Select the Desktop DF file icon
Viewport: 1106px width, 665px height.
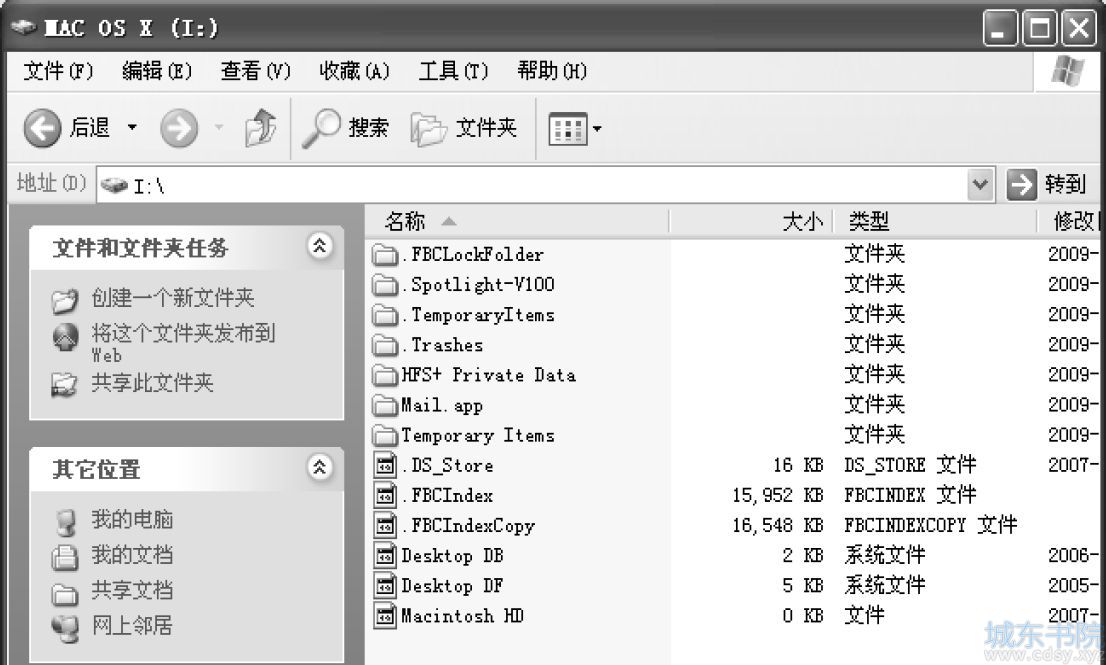[x=385, y=585]
